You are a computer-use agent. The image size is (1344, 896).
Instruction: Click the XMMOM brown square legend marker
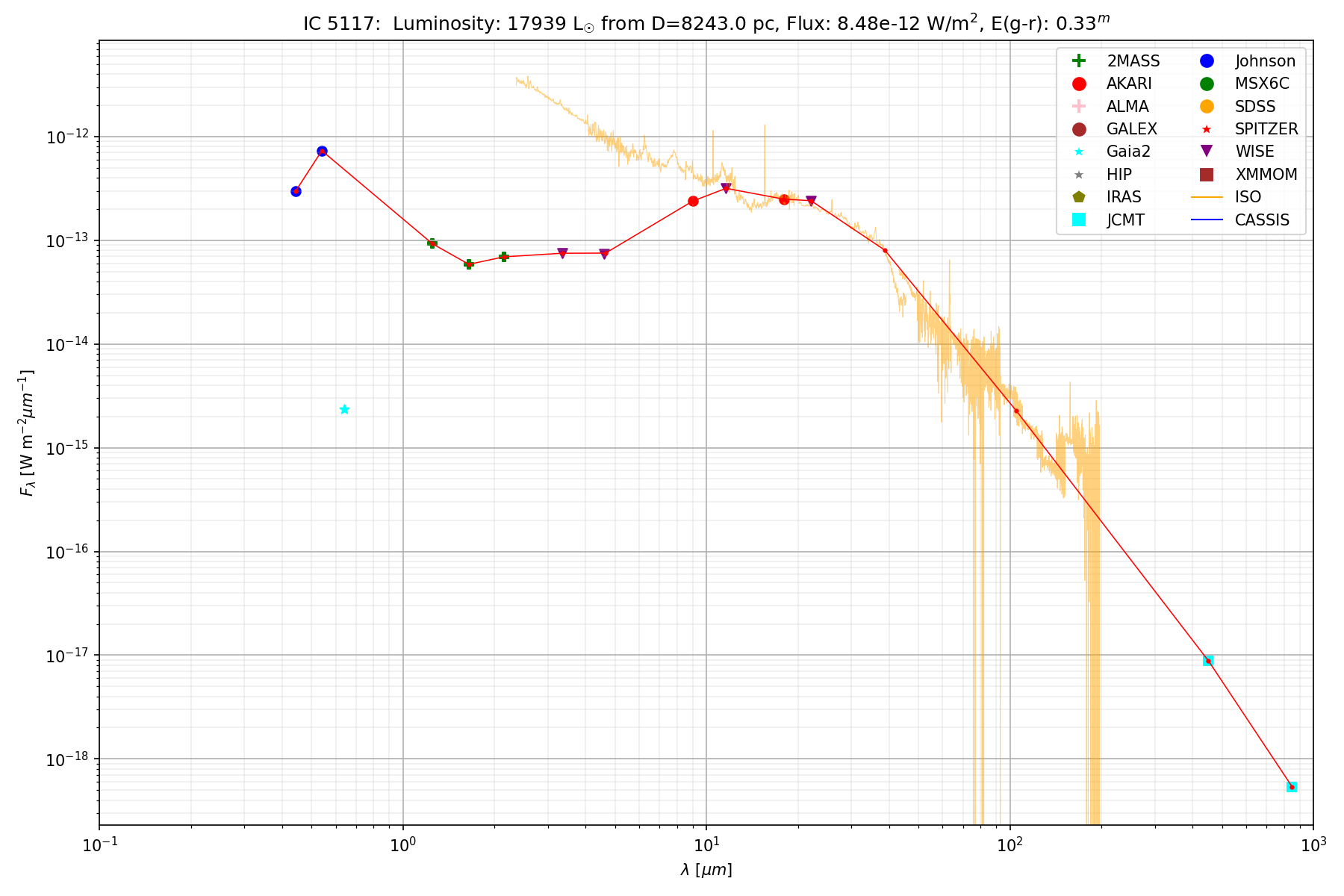pos(1207,175)
